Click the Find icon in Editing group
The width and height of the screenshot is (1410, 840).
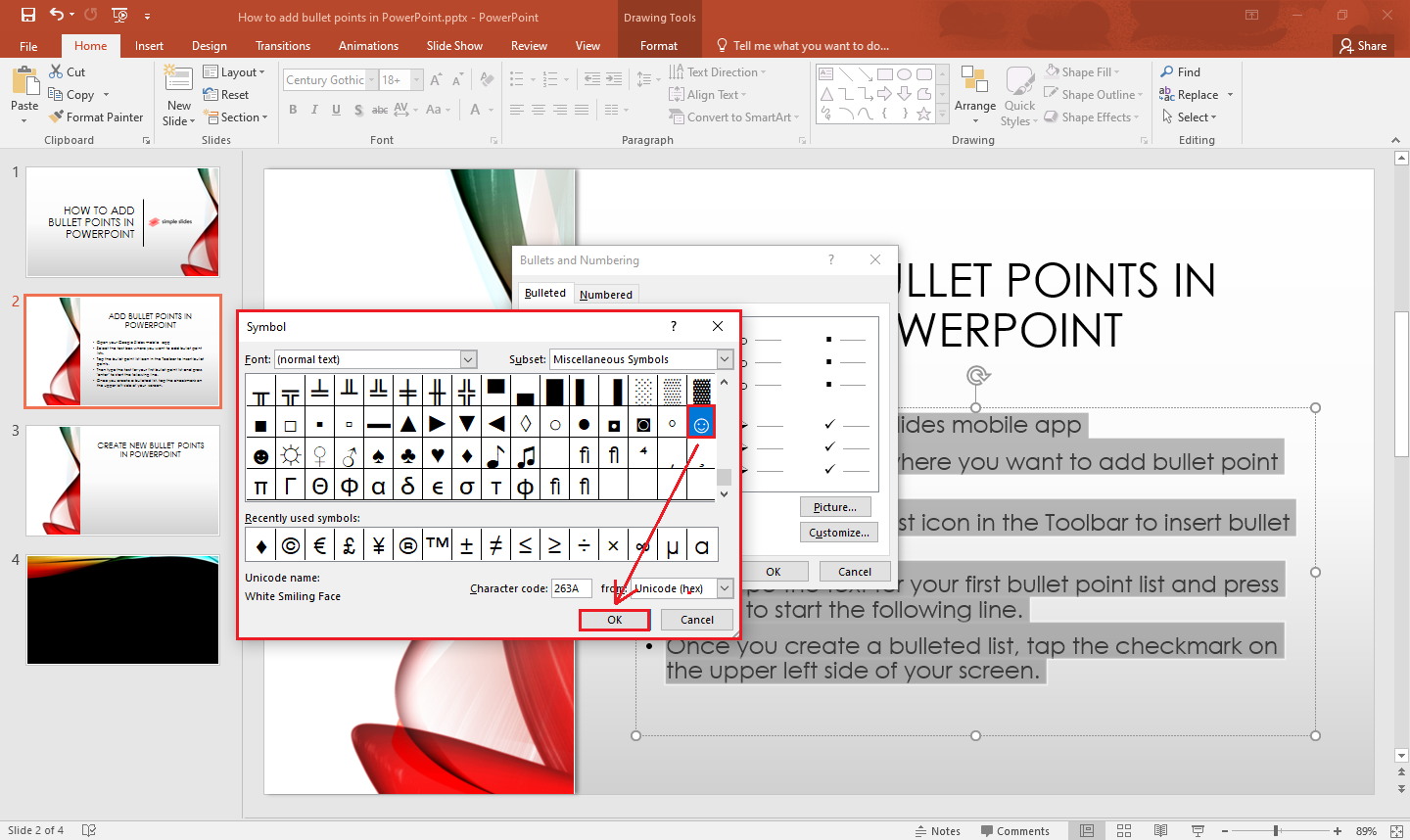pyautogui.click(x=1167, y=72)
